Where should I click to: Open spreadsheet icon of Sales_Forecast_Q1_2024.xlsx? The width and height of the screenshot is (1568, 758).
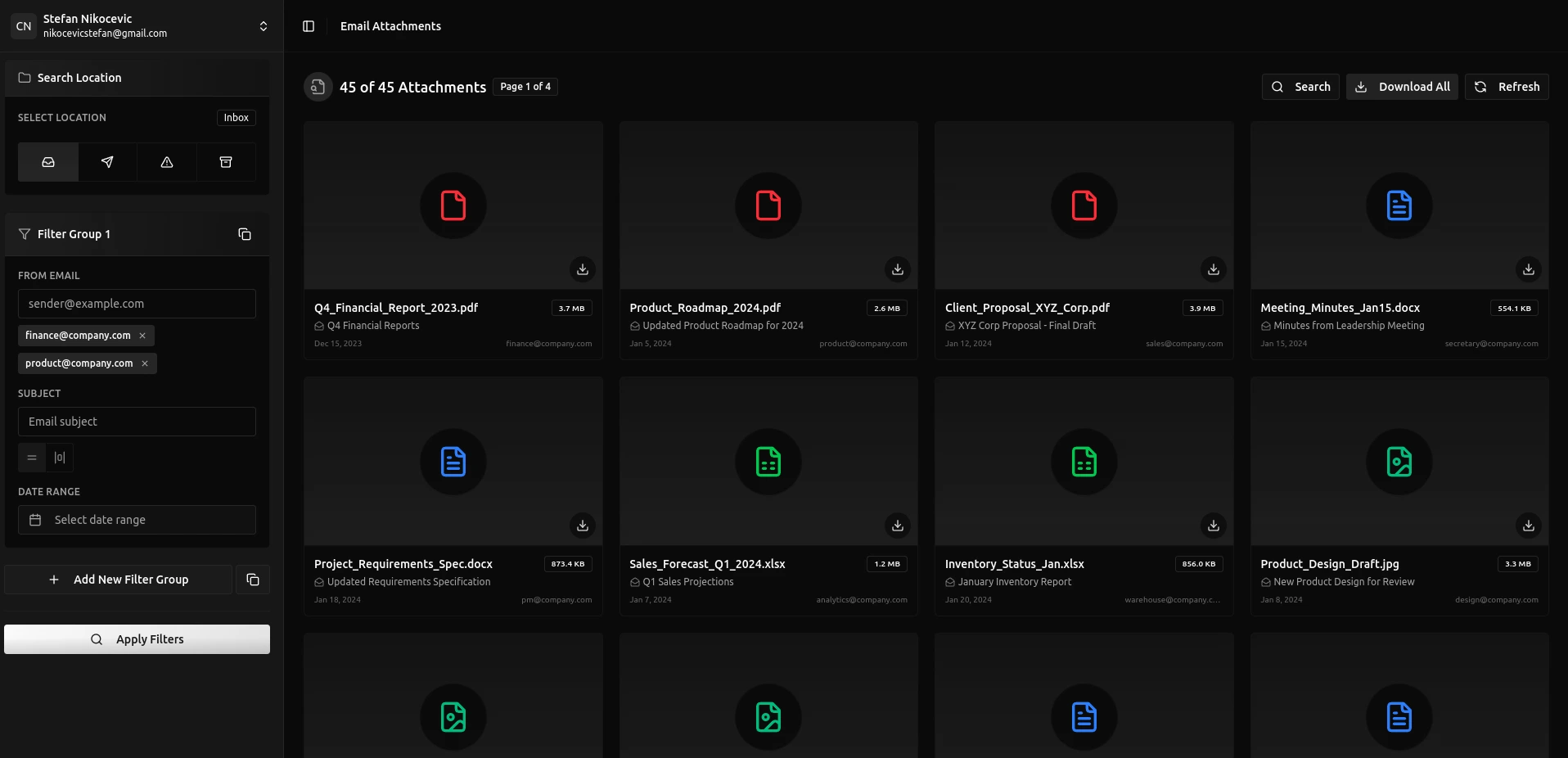click(x=768, y=462)
